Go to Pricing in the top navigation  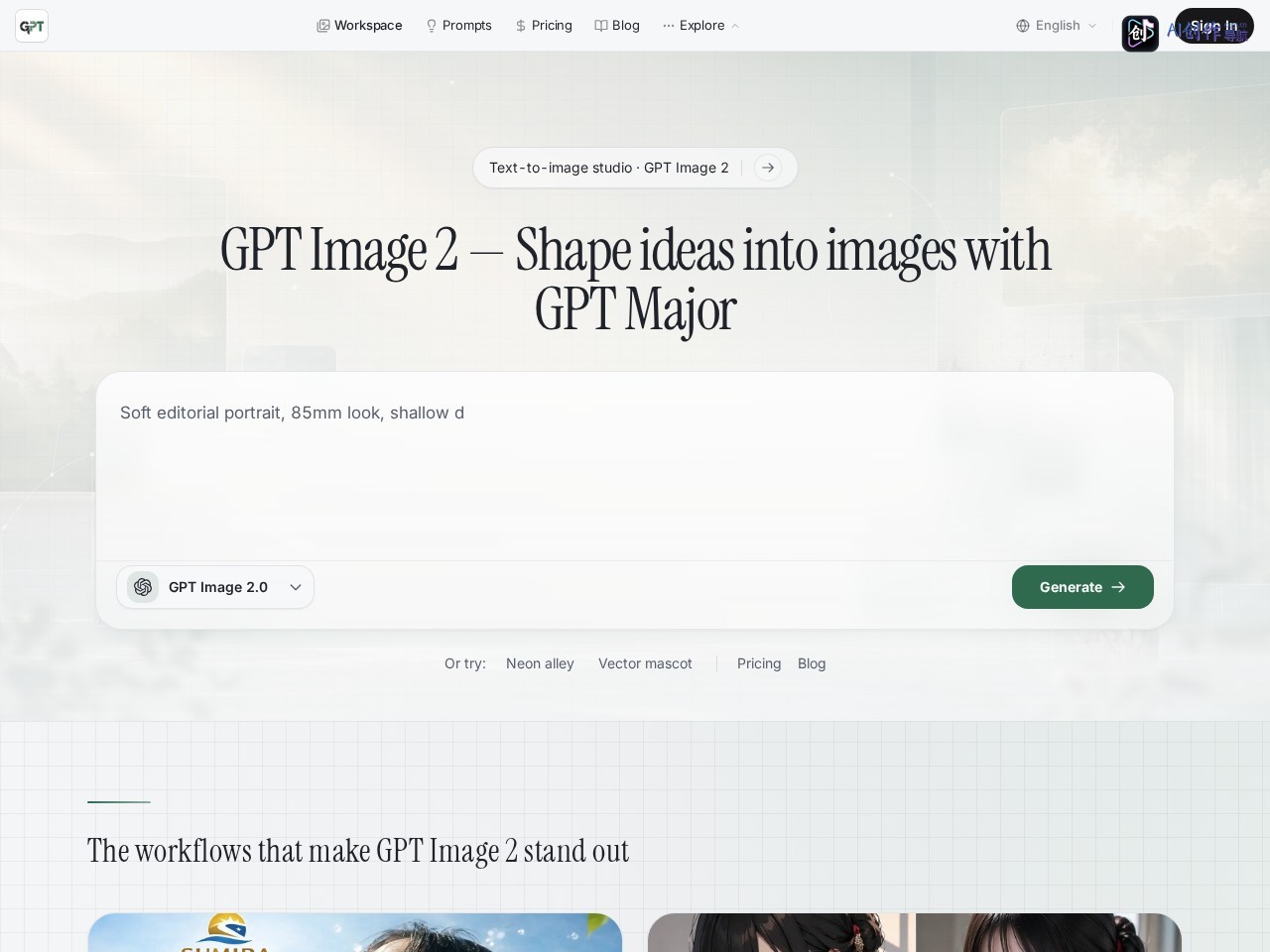click(544, 26)
